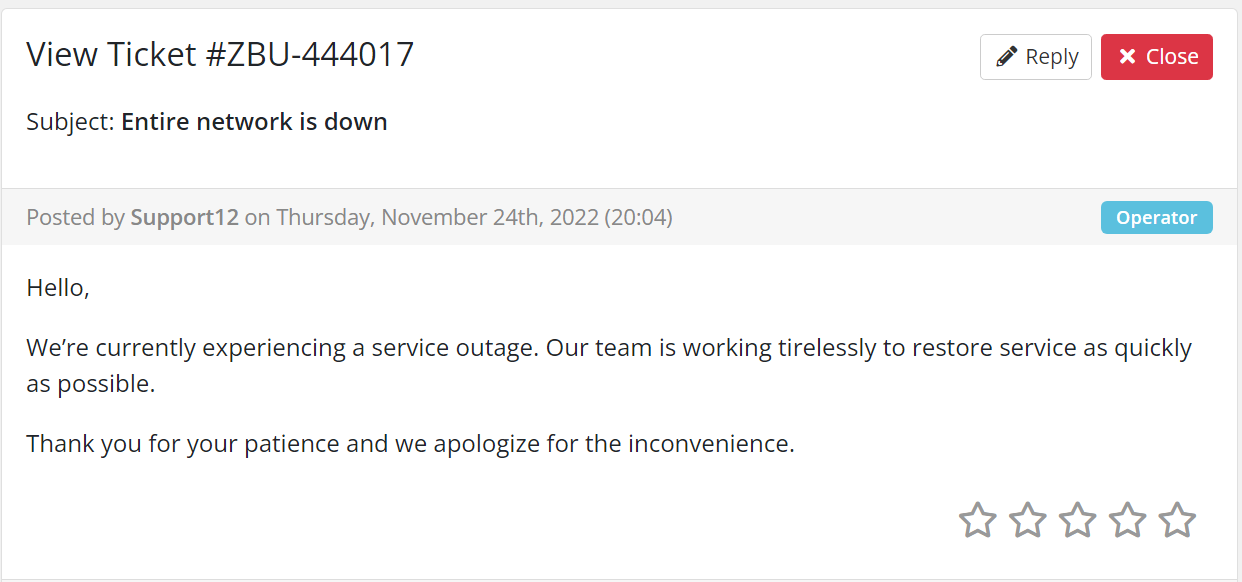The height and width of the screenshot is (582, 1242).
Task: Click the subject text "Entire network is down"
Action: [254, 122]
